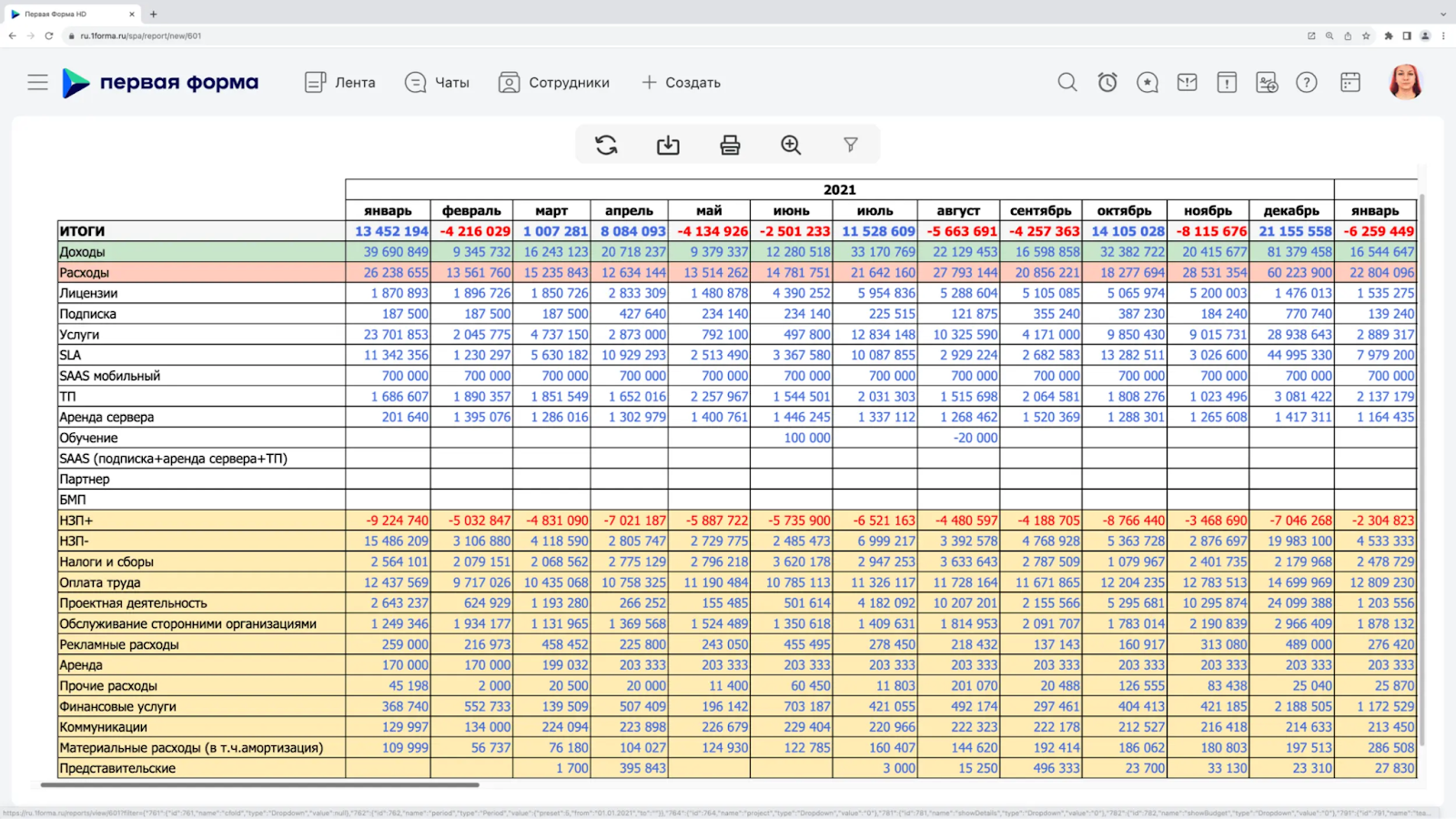The image size is (1456, 819).
Task: Open browser profile icon
Action: click(1425, 36)
